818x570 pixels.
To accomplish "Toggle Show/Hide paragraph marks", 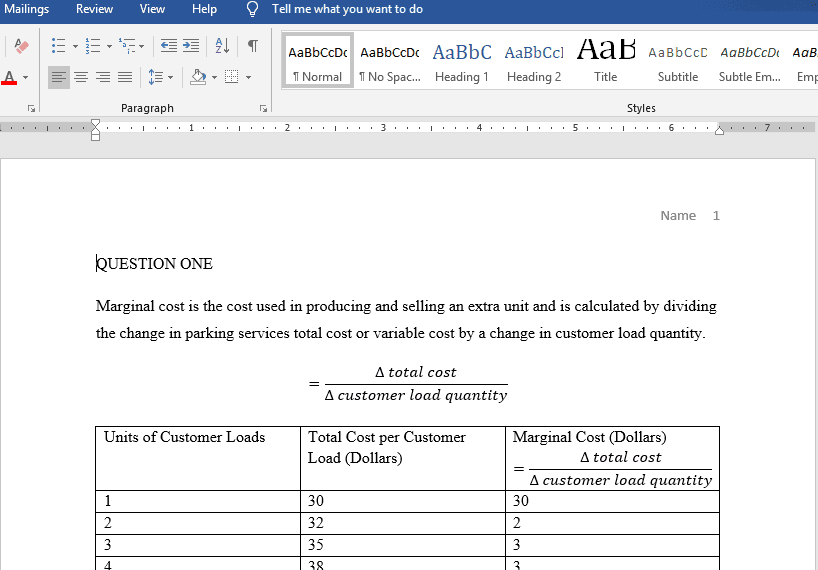I will (253, 46).
